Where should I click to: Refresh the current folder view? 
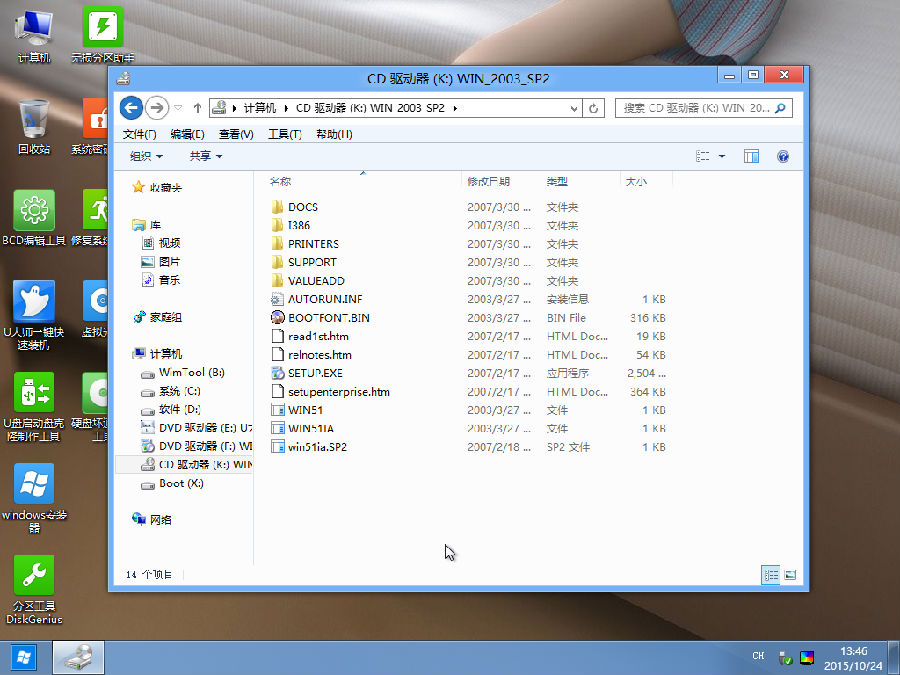(593, 108)
